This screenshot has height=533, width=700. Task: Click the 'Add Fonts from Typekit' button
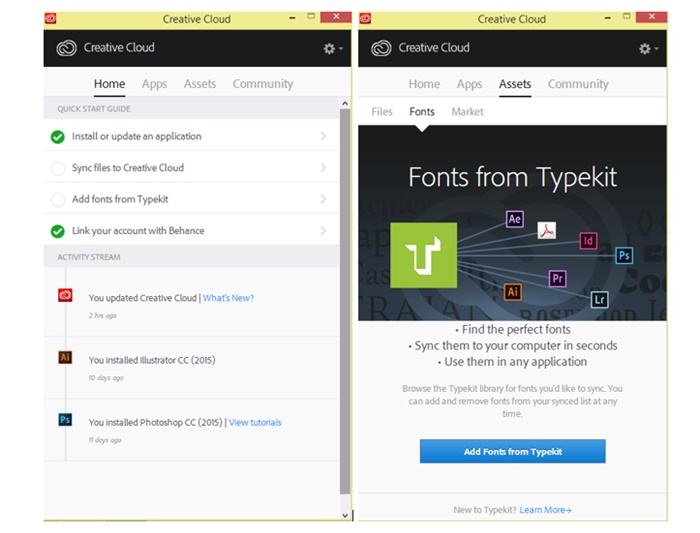[512, 451]
